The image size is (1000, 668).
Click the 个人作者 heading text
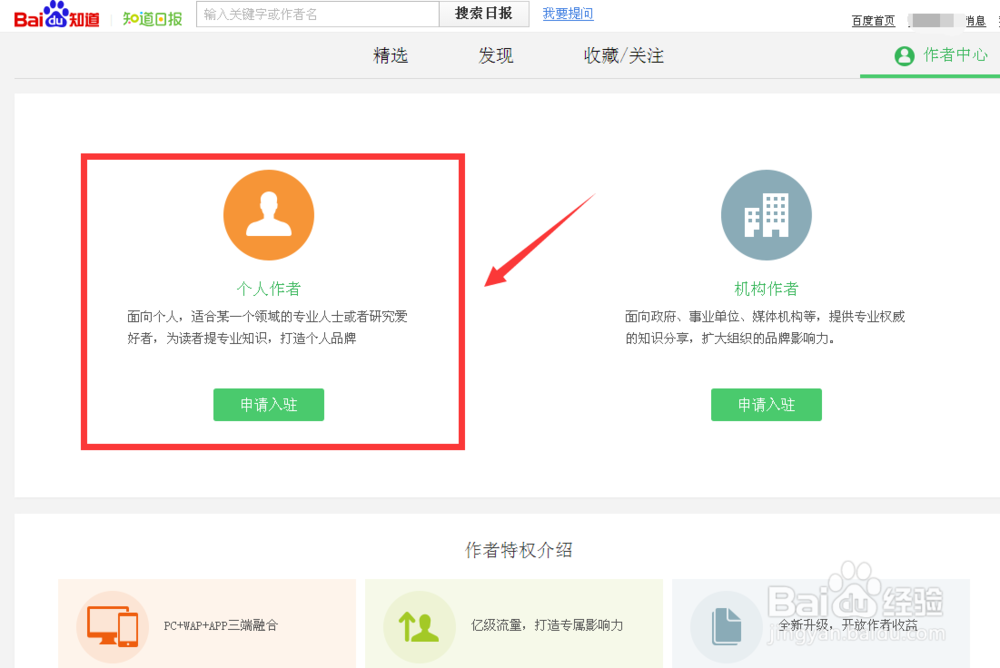[268, 289]
